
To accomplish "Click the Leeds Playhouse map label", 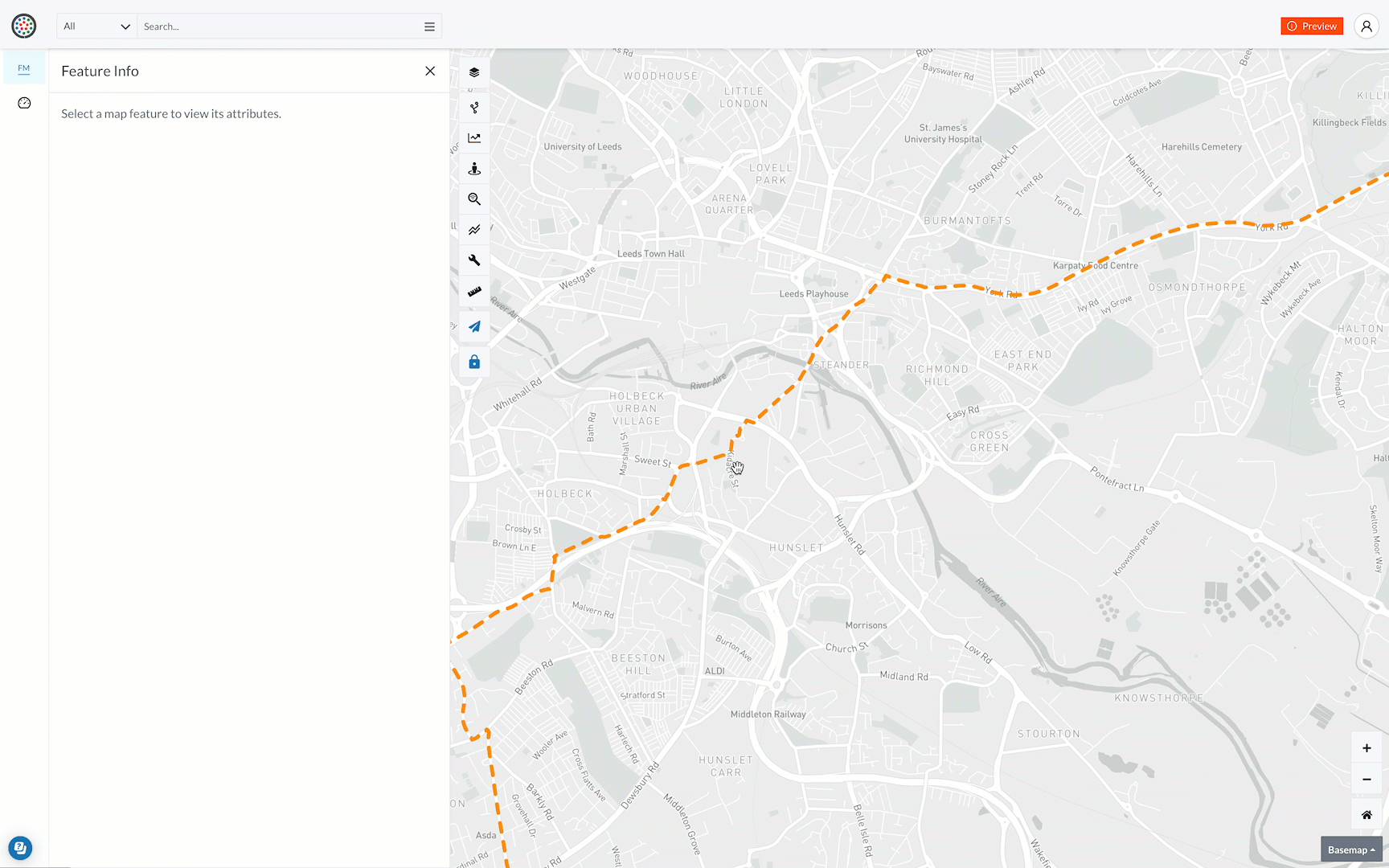I will tap(813, 294).
